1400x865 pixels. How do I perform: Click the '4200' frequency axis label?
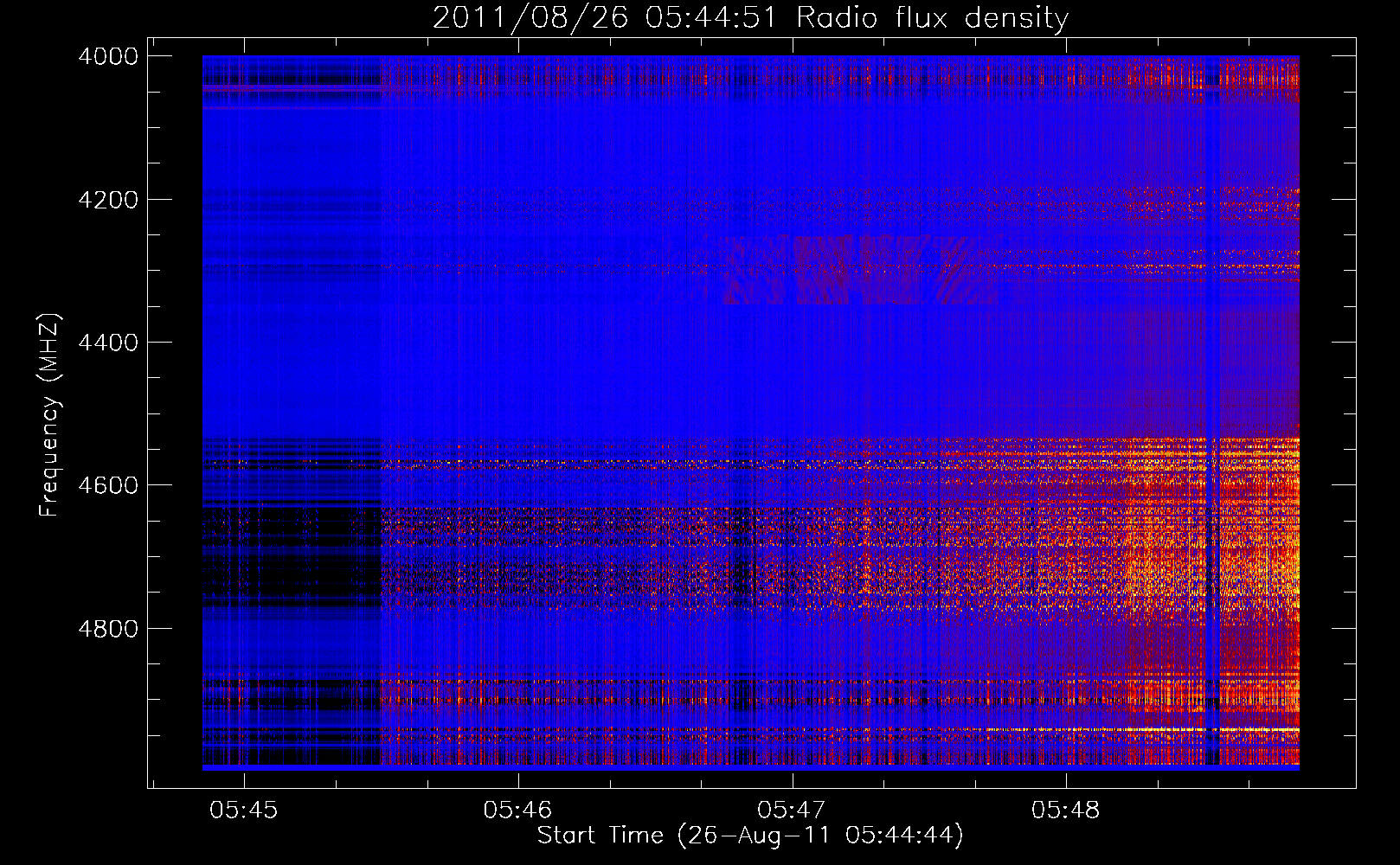pyautogui.click(x=108, y=199)
